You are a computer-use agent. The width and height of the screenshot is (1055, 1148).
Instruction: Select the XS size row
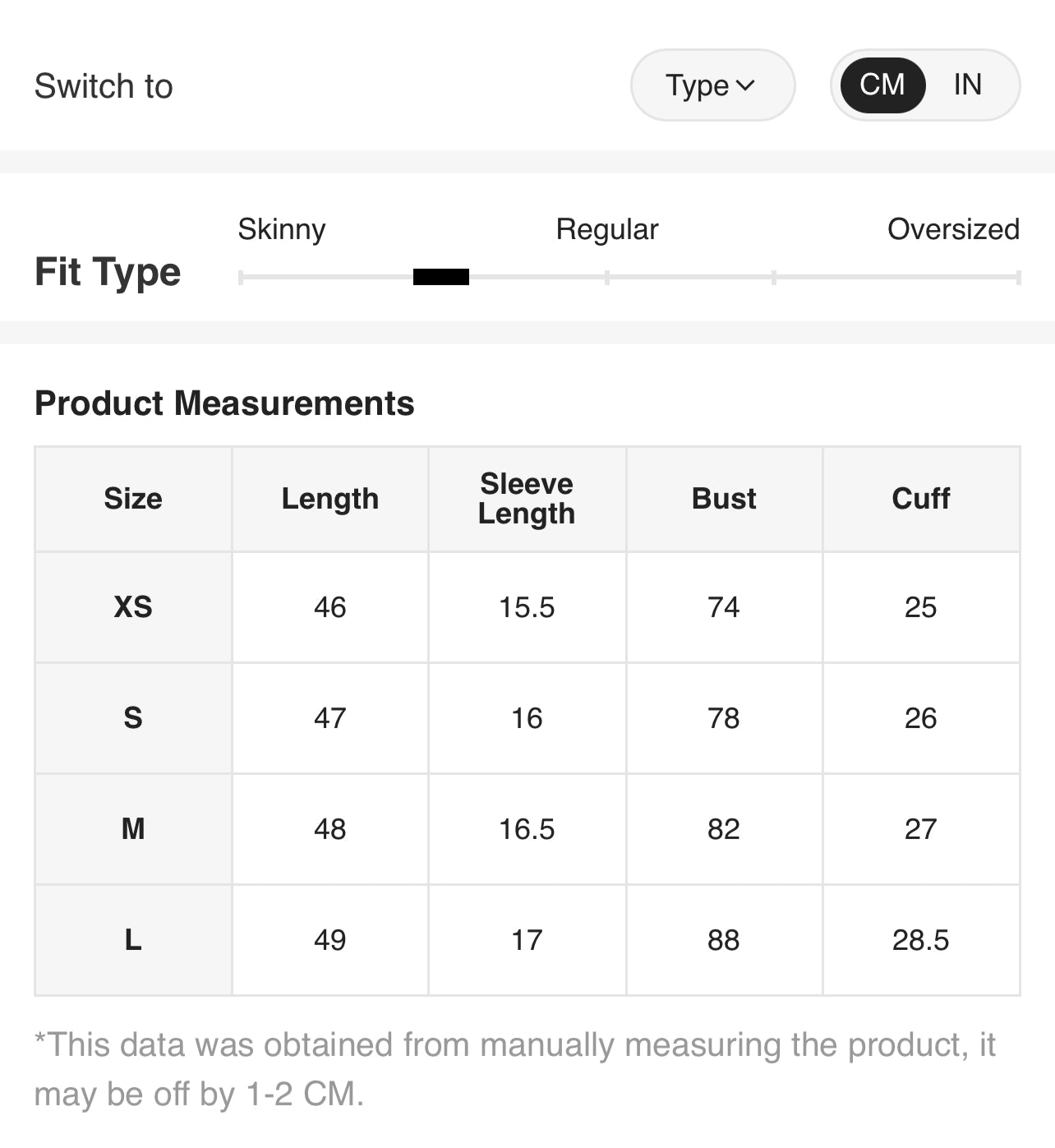tap(133, 607)
